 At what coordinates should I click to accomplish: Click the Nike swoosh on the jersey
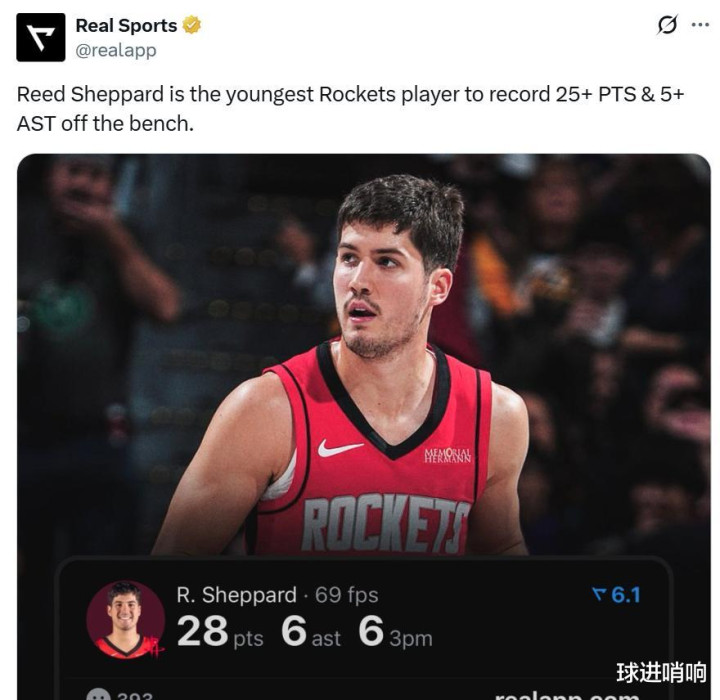tap(340, 448)
